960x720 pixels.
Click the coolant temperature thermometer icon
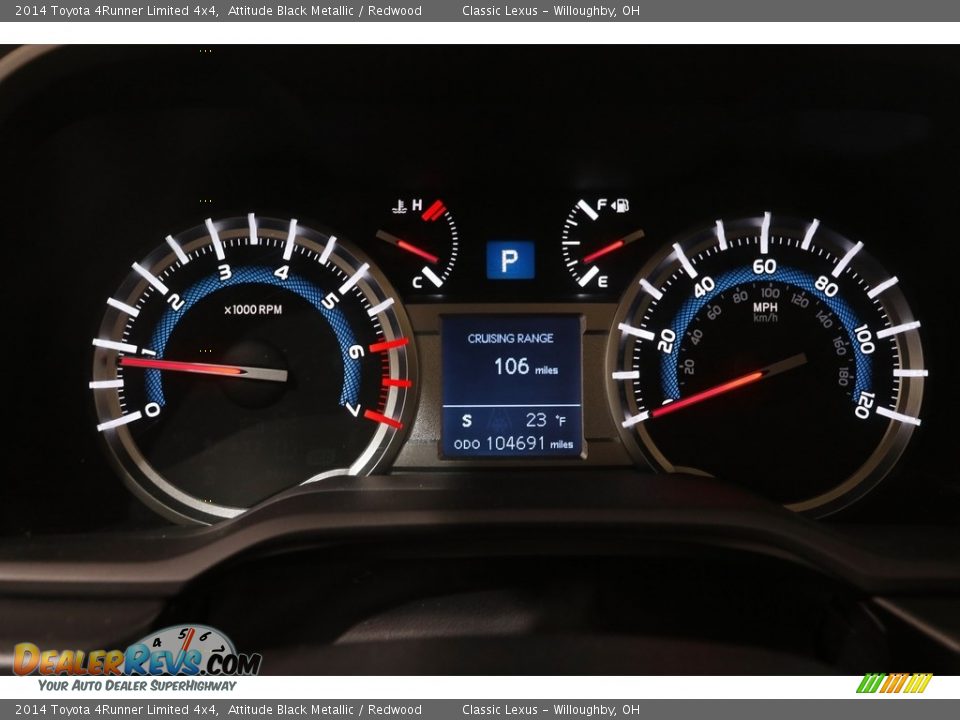[x=399, y=206]
